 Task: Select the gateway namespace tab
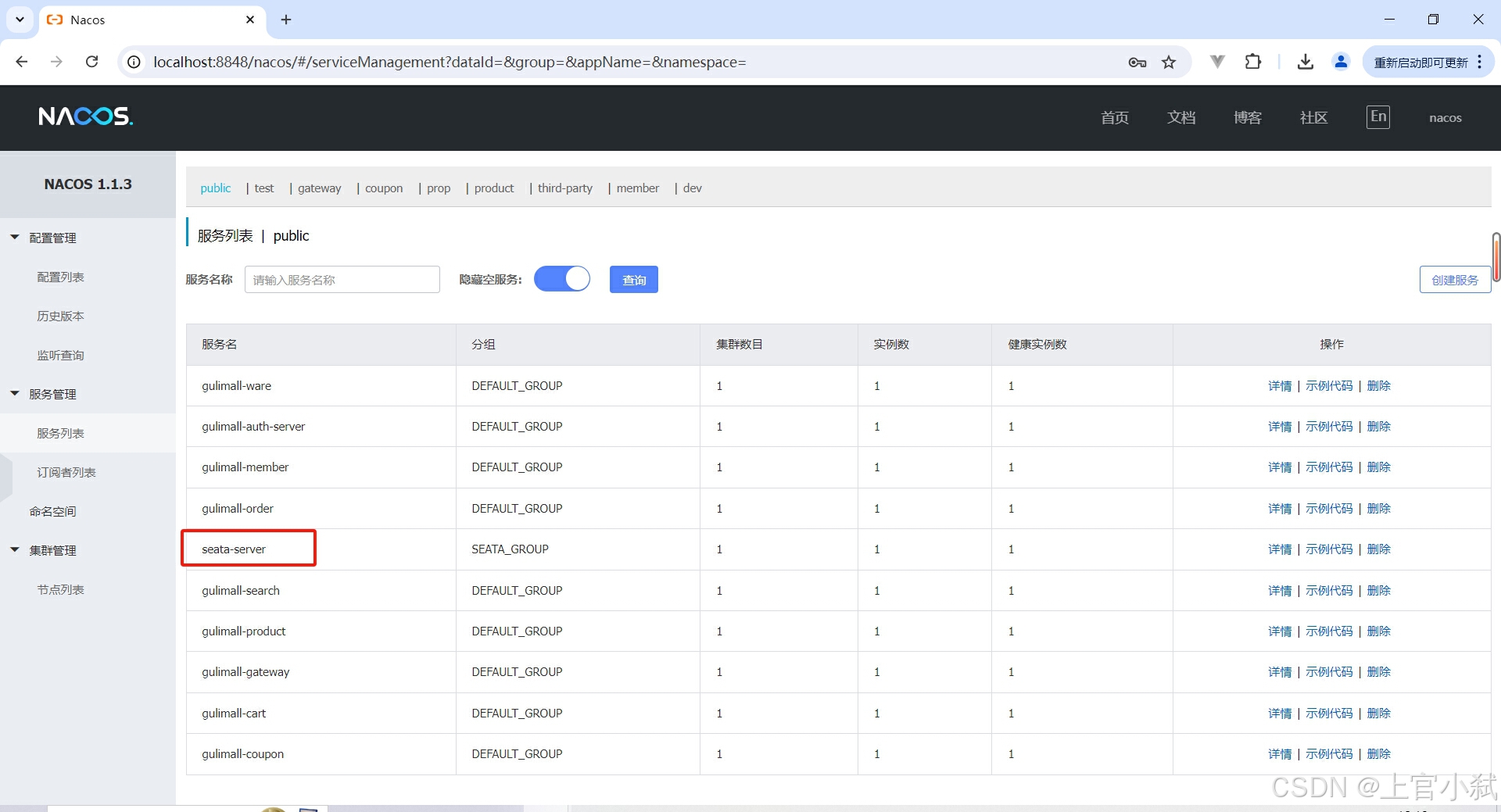[319, 188]
